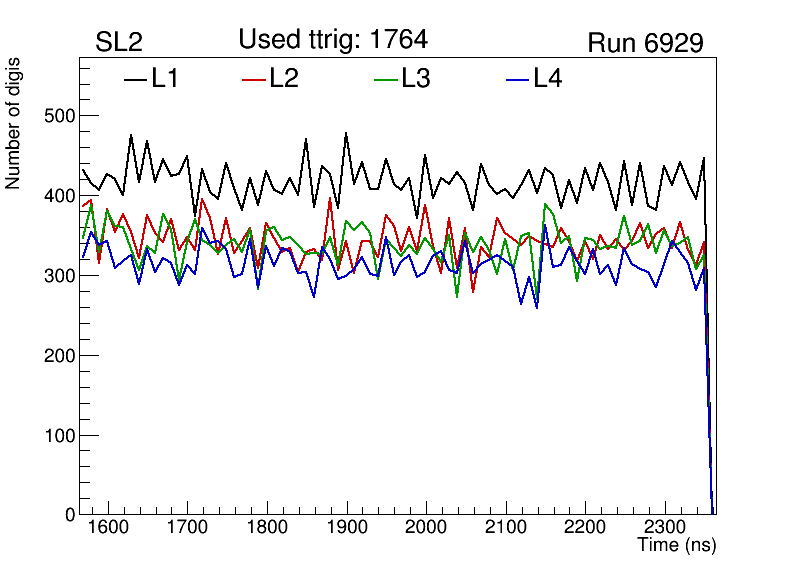The image size is (796, 572).
Task: Select the L4 legend label text
Action: 547,79
